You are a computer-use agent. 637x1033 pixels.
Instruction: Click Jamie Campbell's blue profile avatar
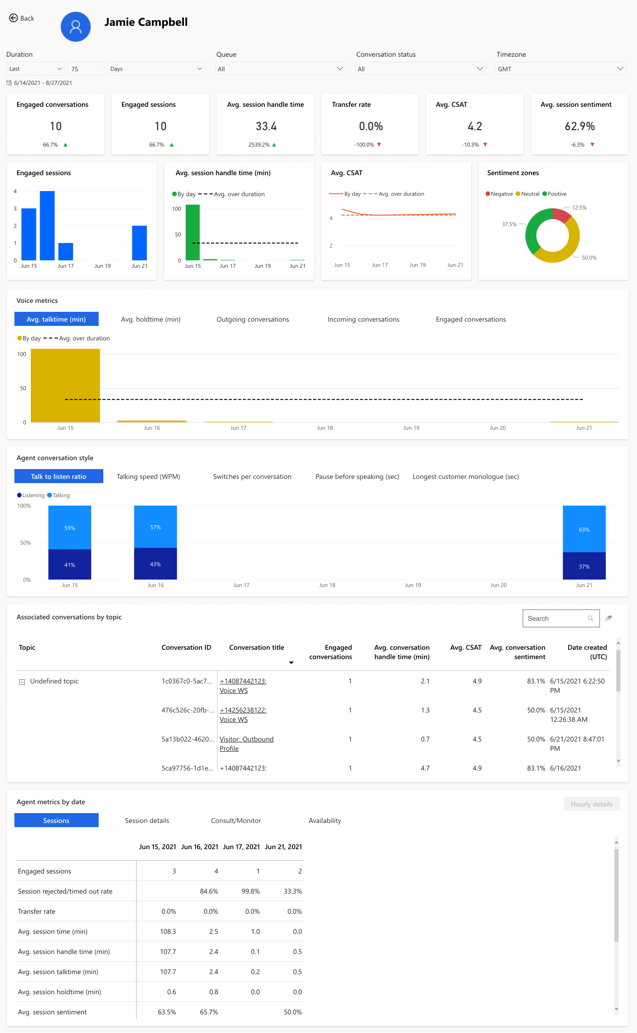click(x=76, y=26)
